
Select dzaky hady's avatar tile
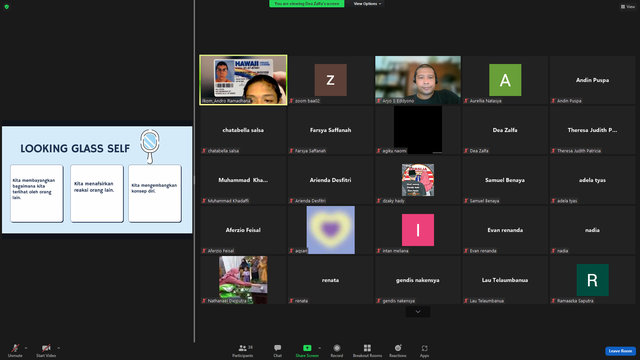coord(418,180)
